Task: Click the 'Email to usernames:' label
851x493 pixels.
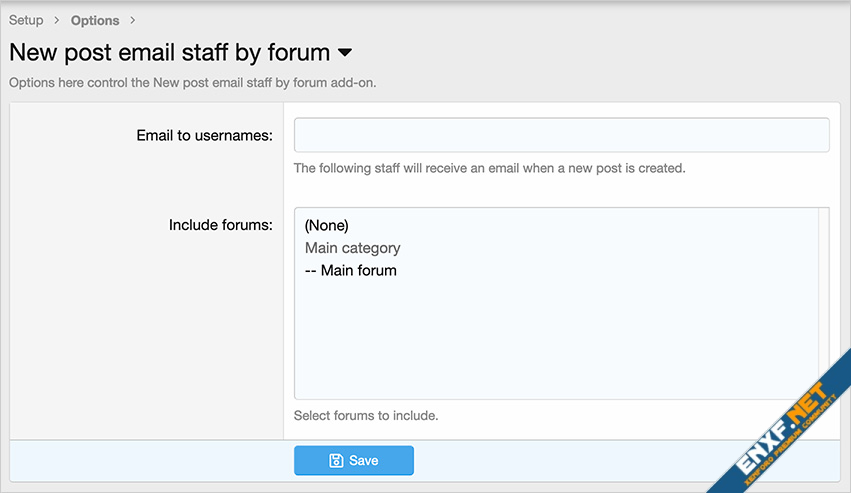Action: tap(204, 135)
